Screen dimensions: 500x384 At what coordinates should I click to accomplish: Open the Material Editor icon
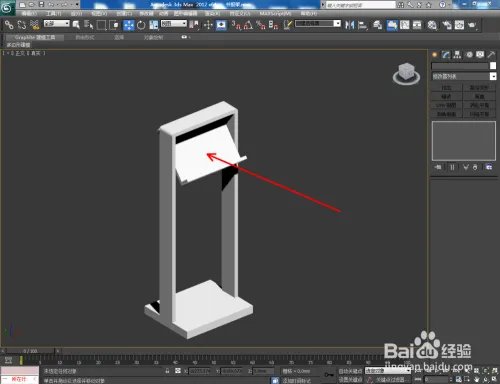(x=432, y=25)
